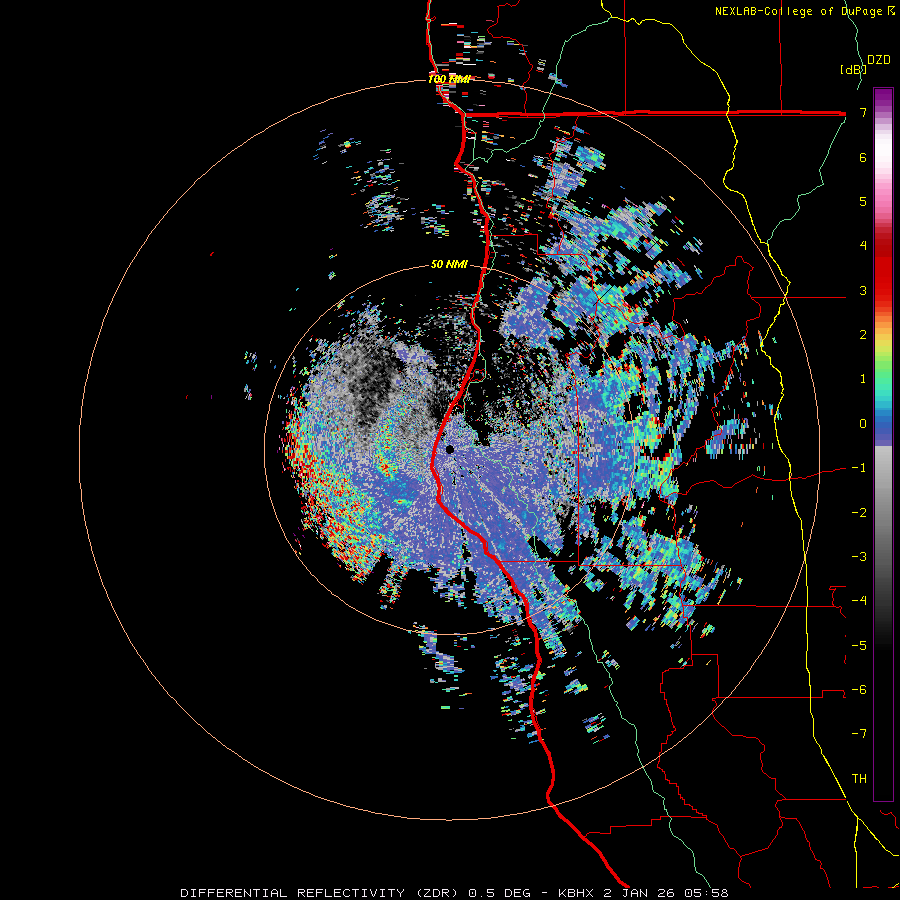Click the TH label on the scale

859,779
